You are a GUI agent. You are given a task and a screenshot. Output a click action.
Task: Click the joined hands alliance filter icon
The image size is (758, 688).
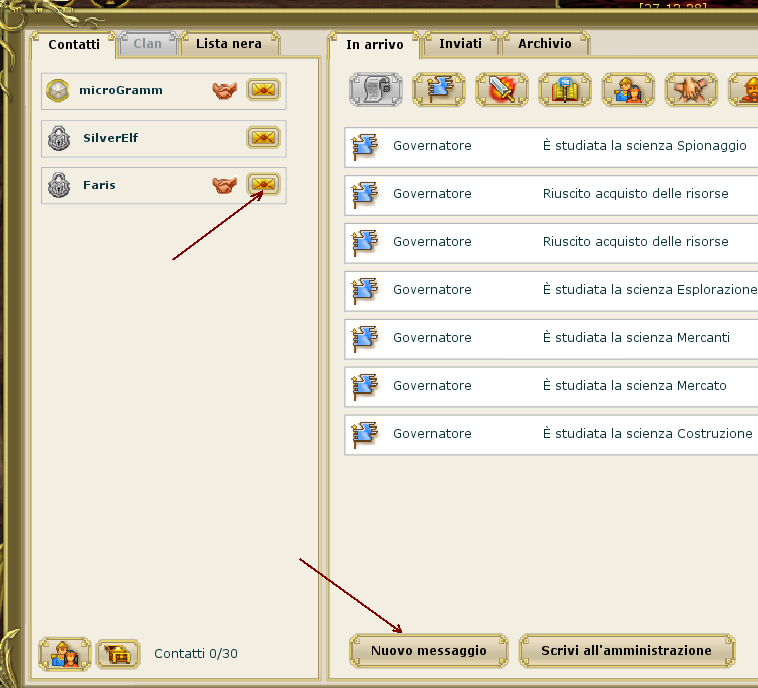click(x=691, y=90)
